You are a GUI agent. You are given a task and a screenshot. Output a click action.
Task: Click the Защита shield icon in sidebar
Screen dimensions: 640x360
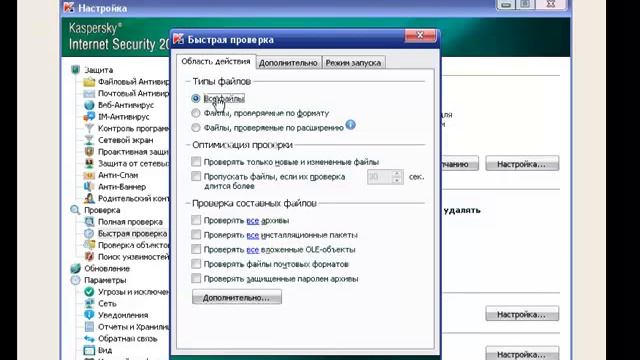coord(76,70)
